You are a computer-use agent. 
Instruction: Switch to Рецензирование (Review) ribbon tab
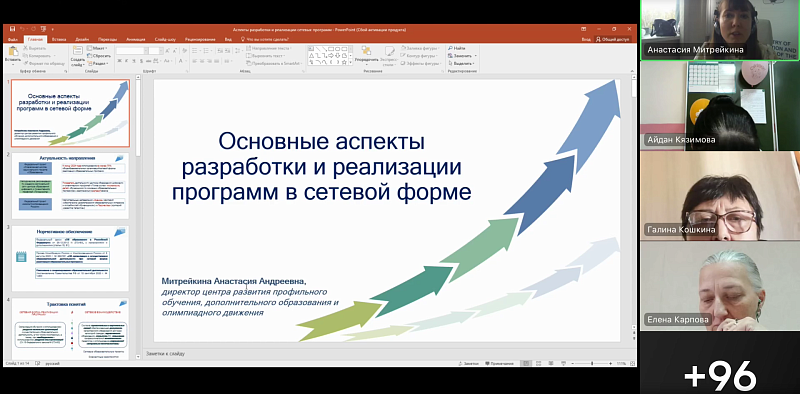[x=199, y=39]
